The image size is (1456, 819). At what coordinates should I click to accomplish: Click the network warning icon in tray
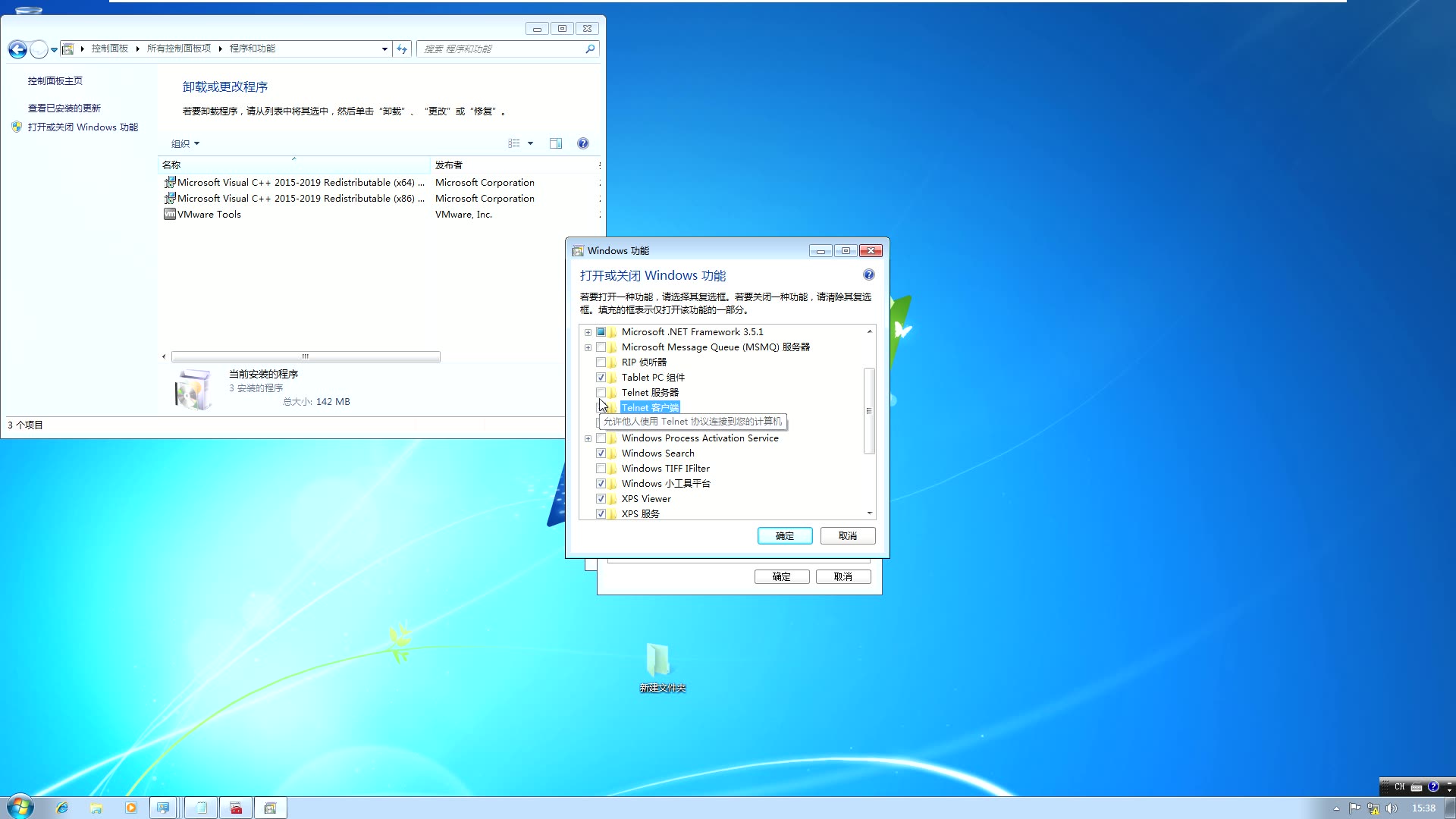tap(1373, 808)
